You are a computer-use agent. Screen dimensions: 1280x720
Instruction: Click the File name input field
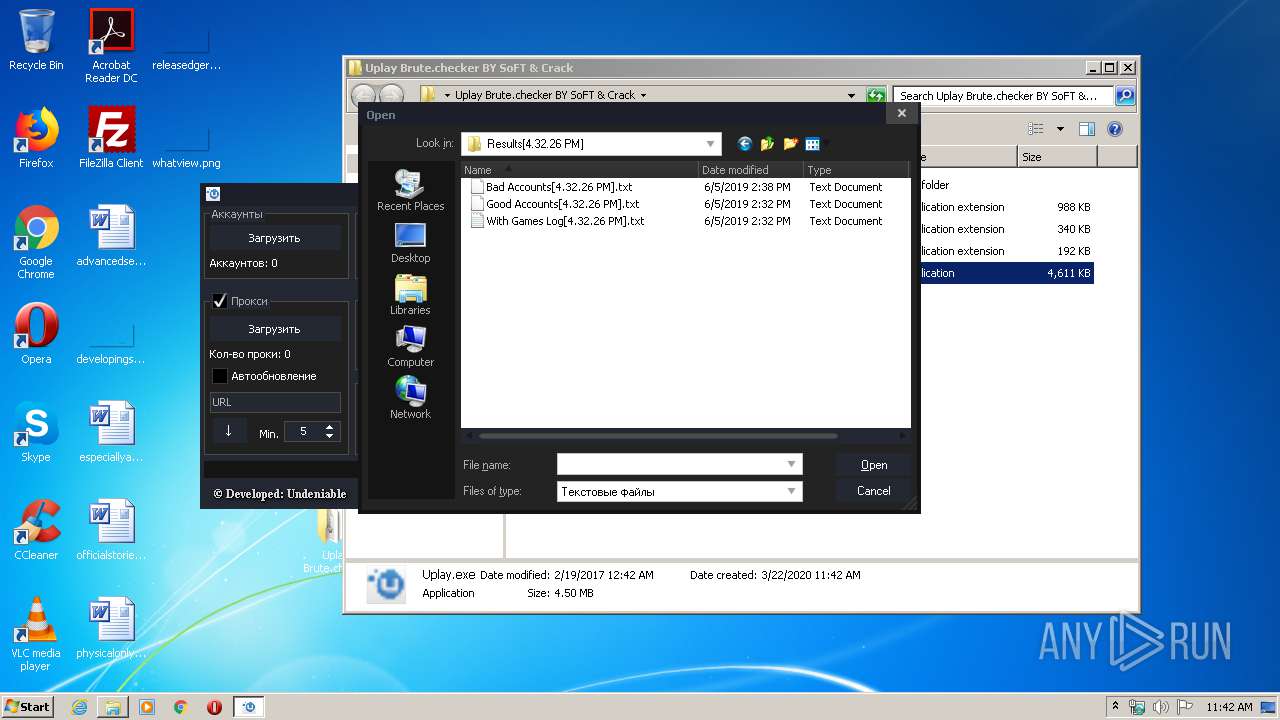pos(671,465)
